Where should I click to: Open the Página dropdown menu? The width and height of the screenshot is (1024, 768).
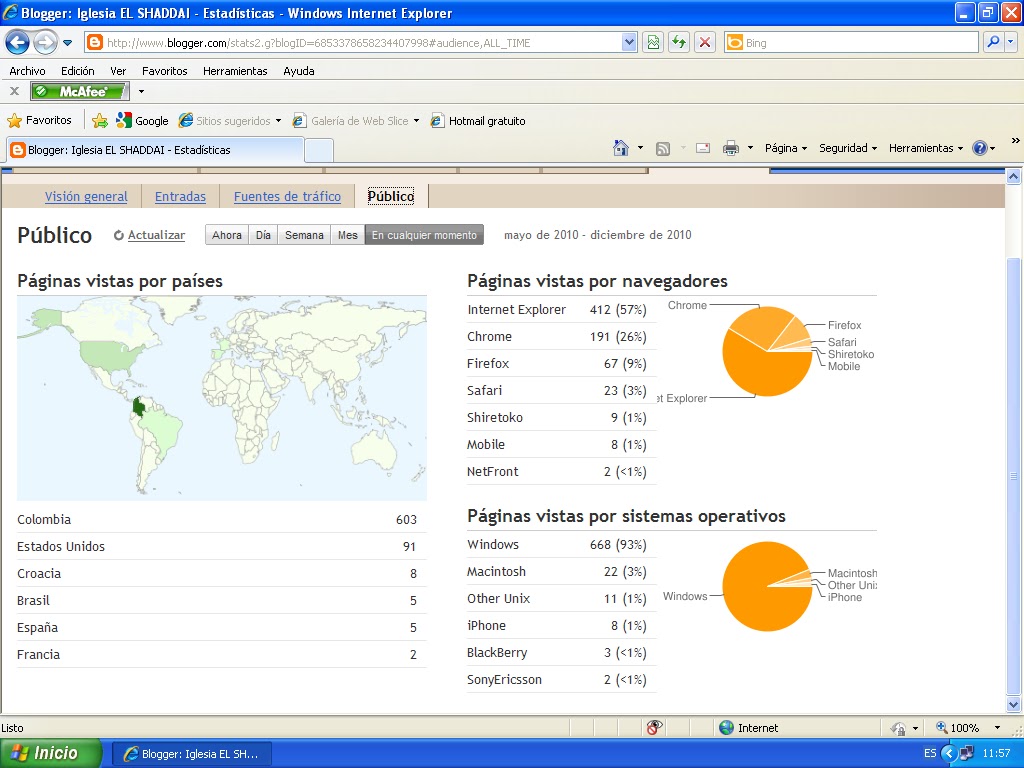(786, 148)
